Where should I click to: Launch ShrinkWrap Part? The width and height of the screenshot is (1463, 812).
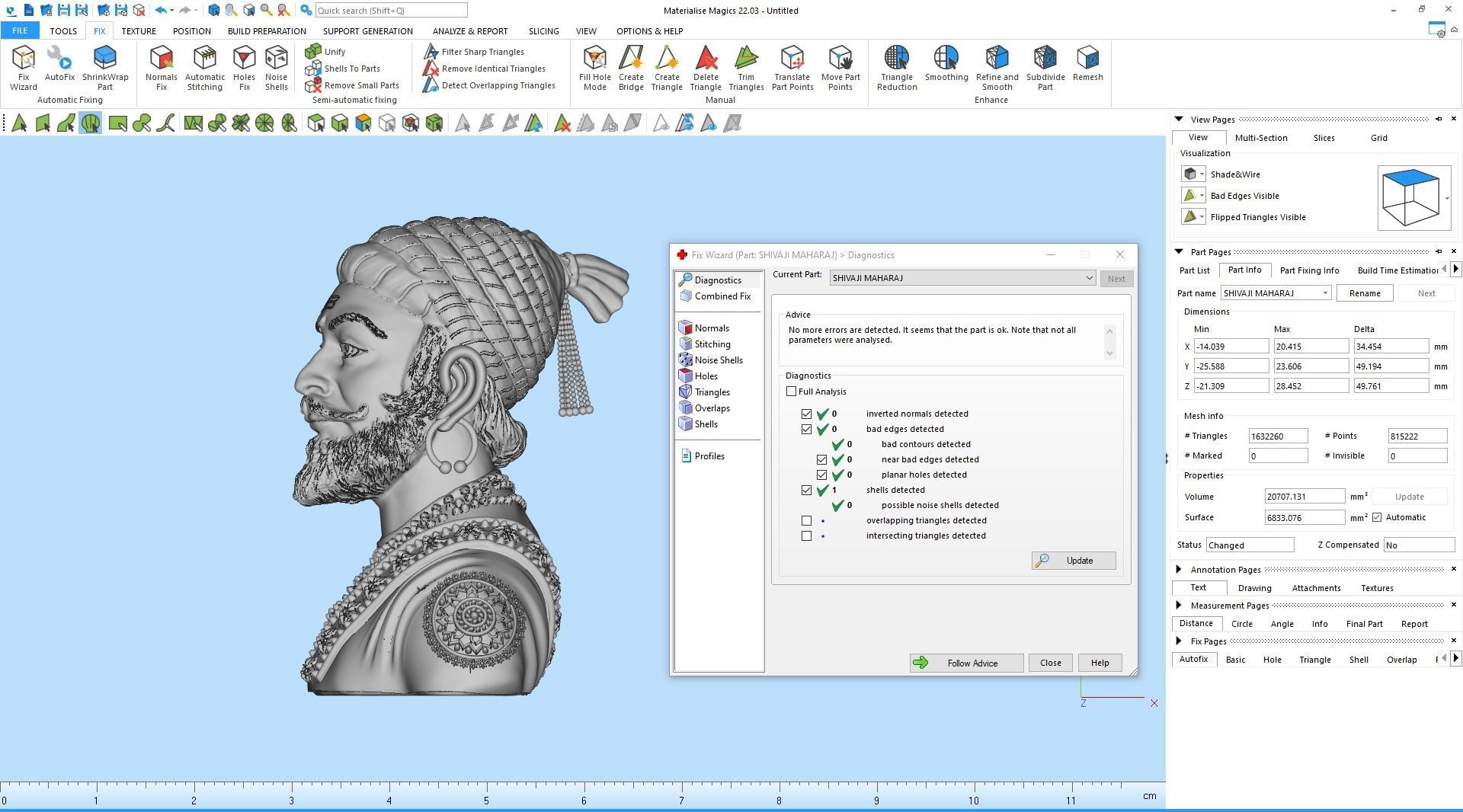tap(105, 67)
